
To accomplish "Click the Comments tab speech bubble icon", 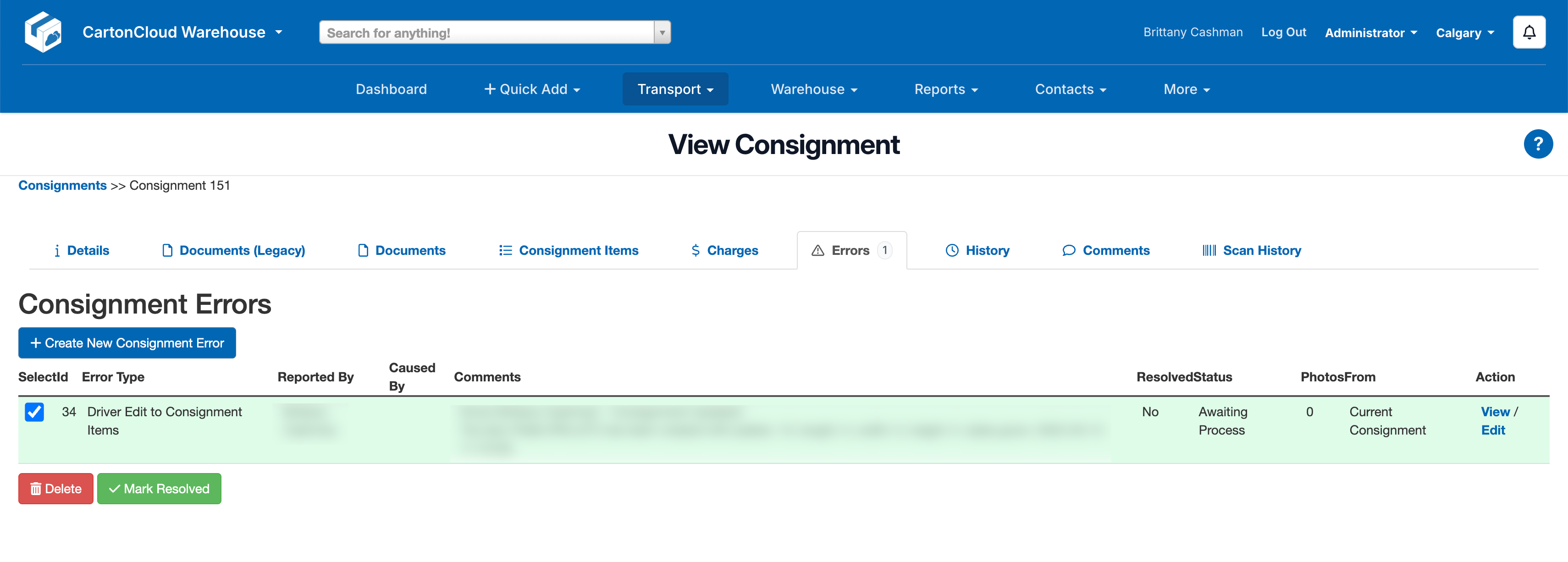I will coord(1068,250).
